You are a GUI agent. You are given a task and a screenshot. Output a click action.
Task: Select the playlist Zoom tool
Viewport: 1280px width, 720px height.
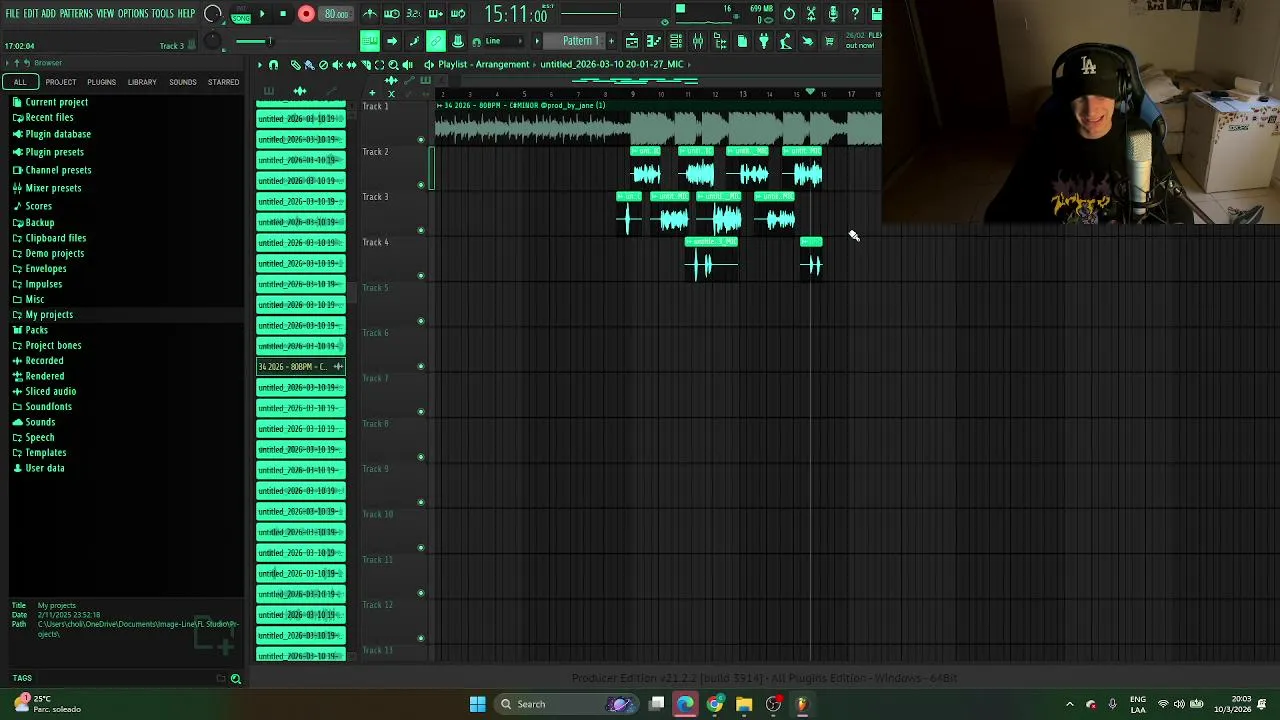[393, 64]
